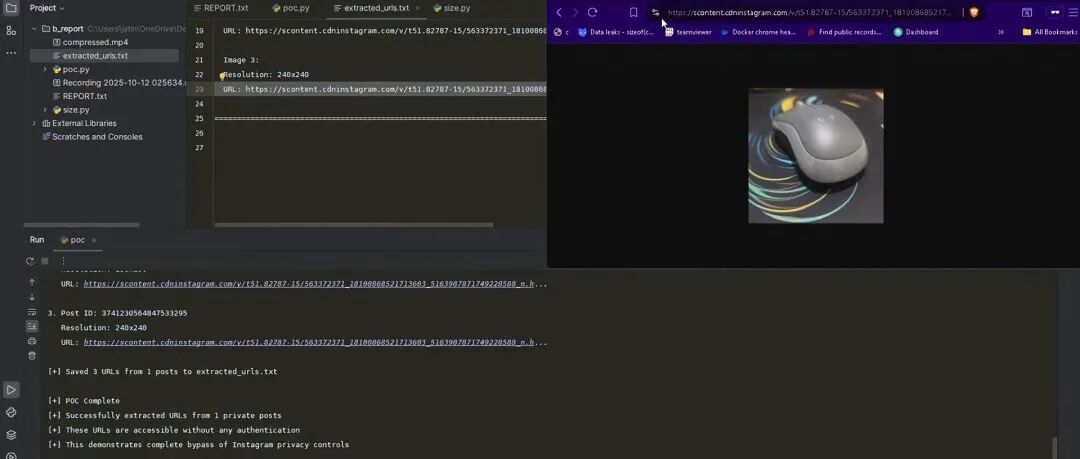Open the Data leaks bookmark
The image size is (1080, 459).
click(616, 32)
